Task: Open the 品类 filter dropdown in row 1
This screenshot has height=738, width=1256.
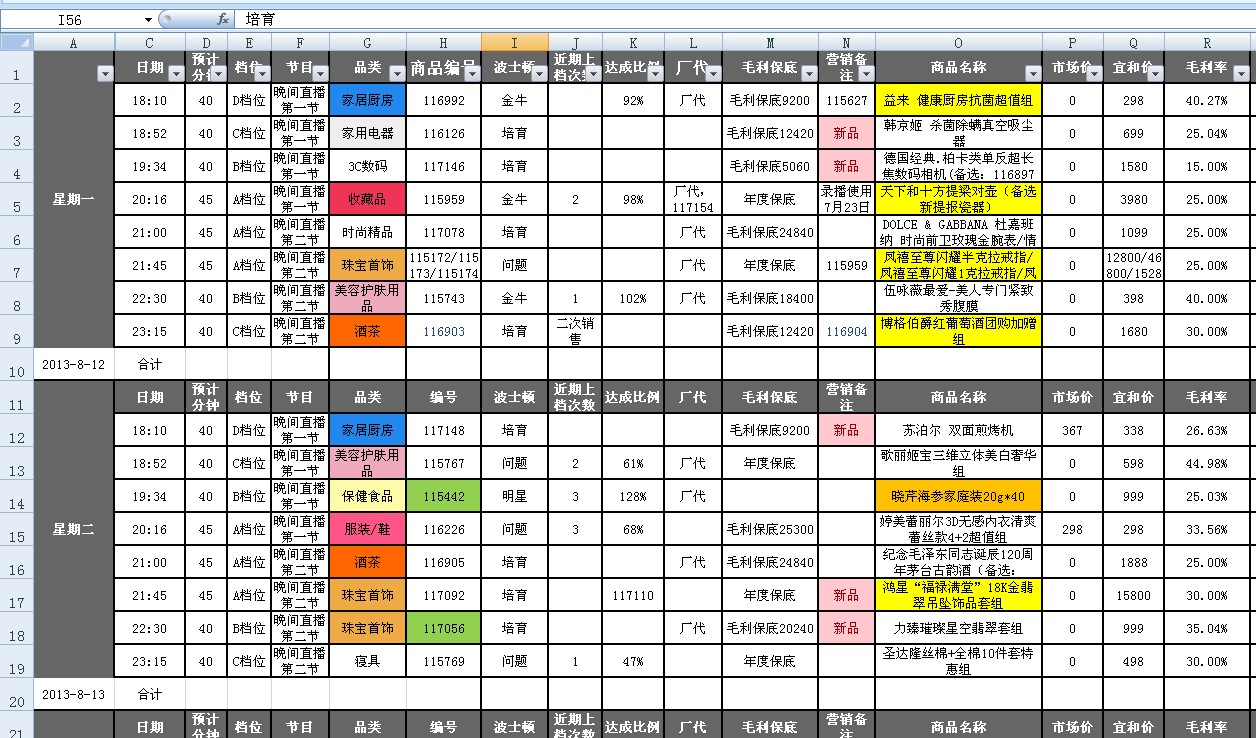Action: tap(396, 74)
